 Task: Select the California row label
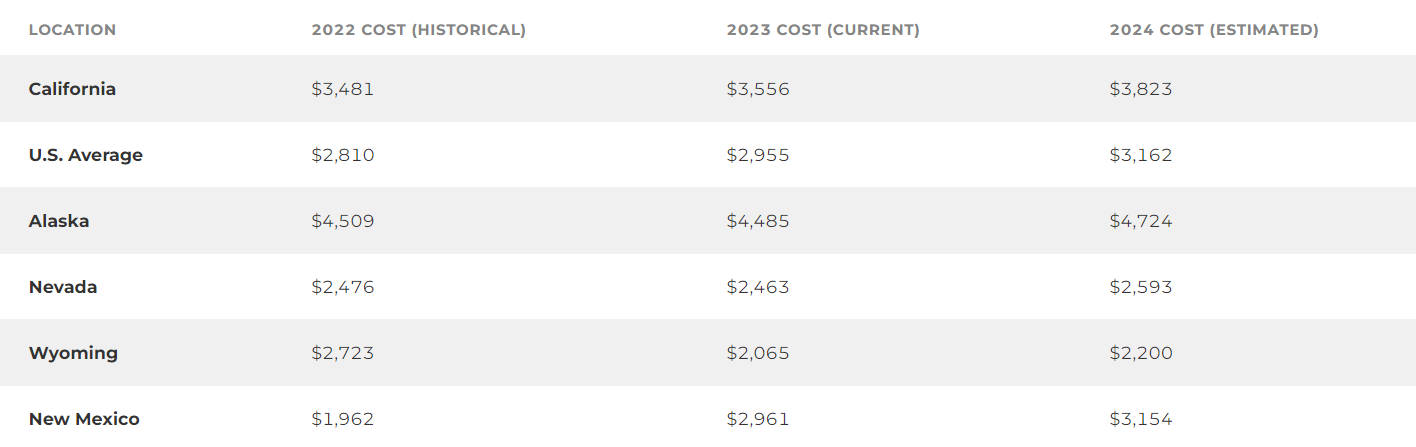coord(72,89)
